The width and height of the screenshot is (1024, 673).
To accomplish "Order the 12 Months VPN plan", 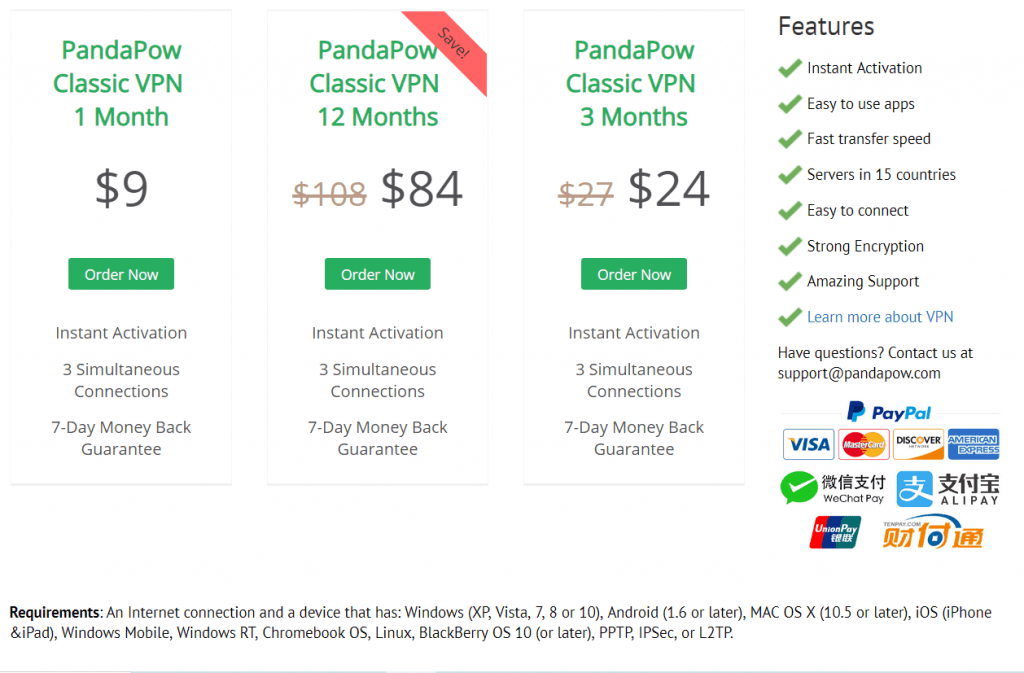I will tap(377, 274).
